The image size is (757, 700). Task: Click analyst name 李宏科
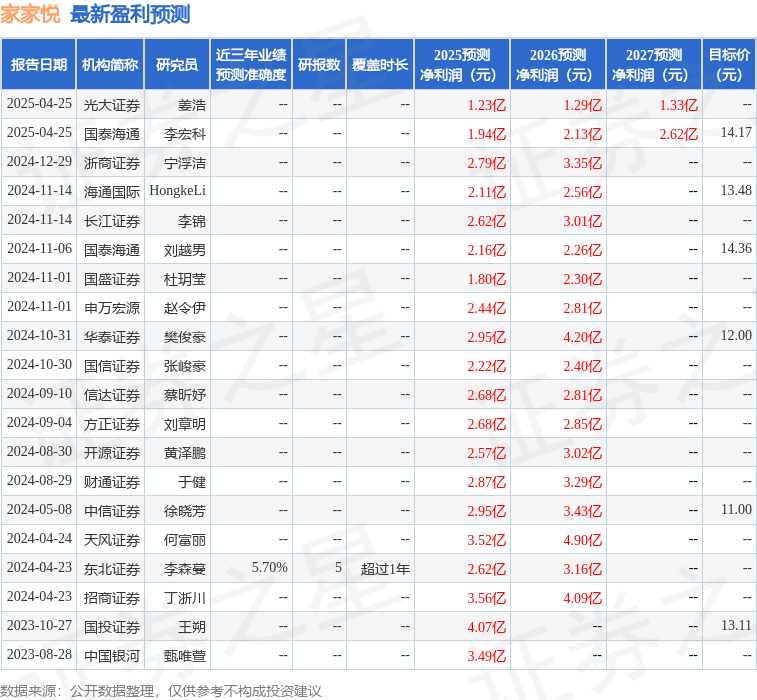tap(184, 134)
